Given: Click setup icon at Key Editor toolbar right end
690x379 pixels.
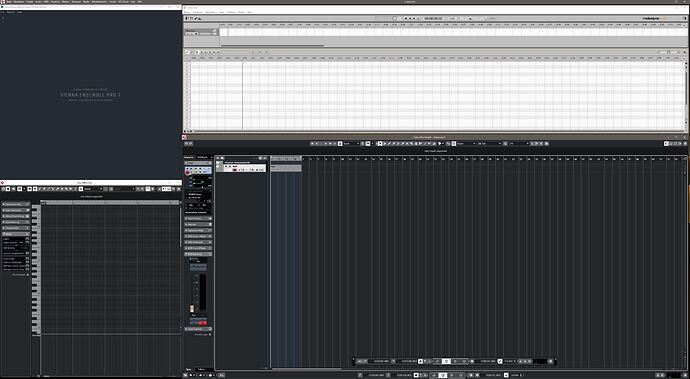Looking at the screenshot, I should 179,189.
